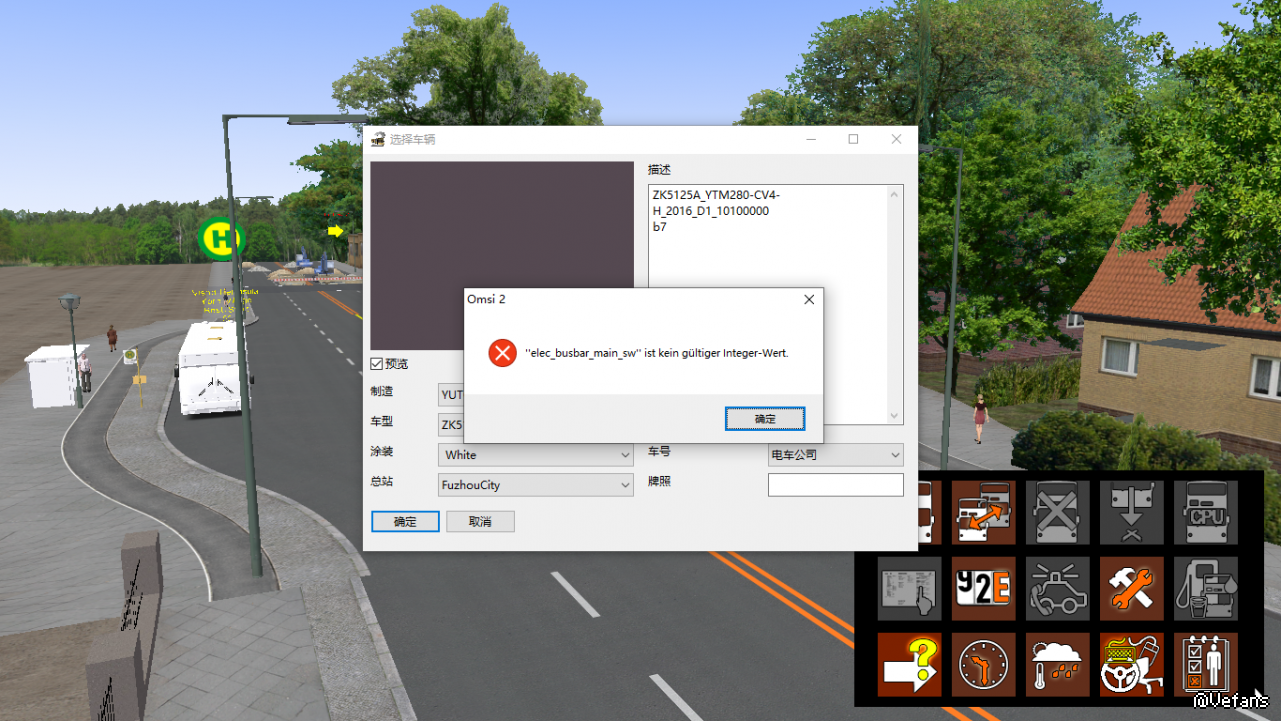The image size is (1281, 721).
Task: Open the steering wheel and keyboard controls icon
Action: (x=1132, y=664)
